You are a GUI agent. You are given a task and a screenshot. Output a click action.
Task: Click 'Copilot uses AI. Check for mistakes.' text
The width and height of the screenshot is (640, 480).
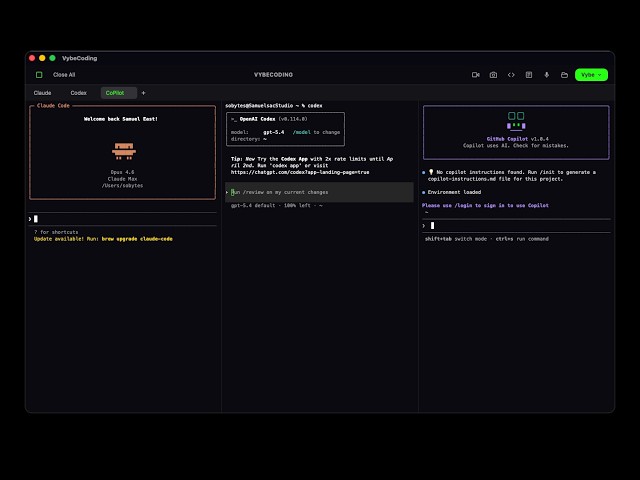pyautogui.click(x=516, y=146)
